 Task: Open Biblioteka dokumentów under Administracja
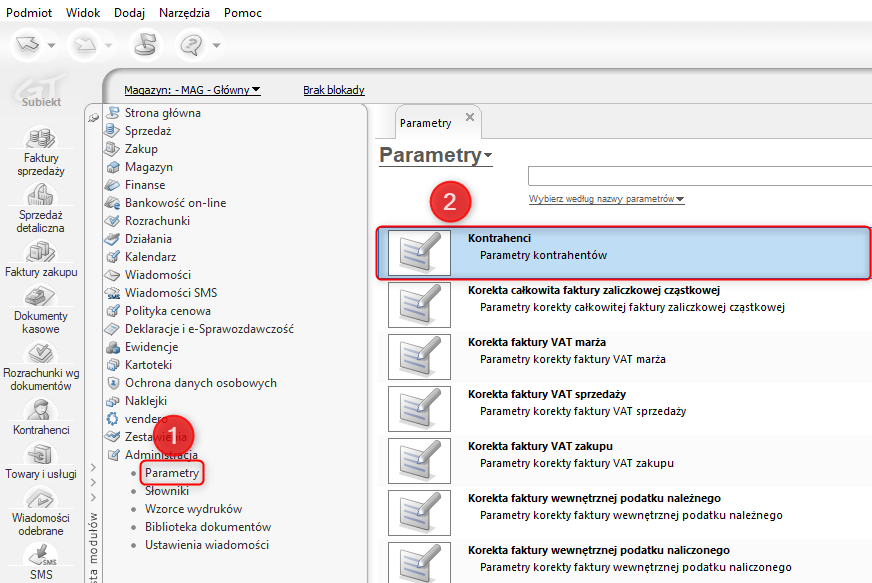pos(208,527)
